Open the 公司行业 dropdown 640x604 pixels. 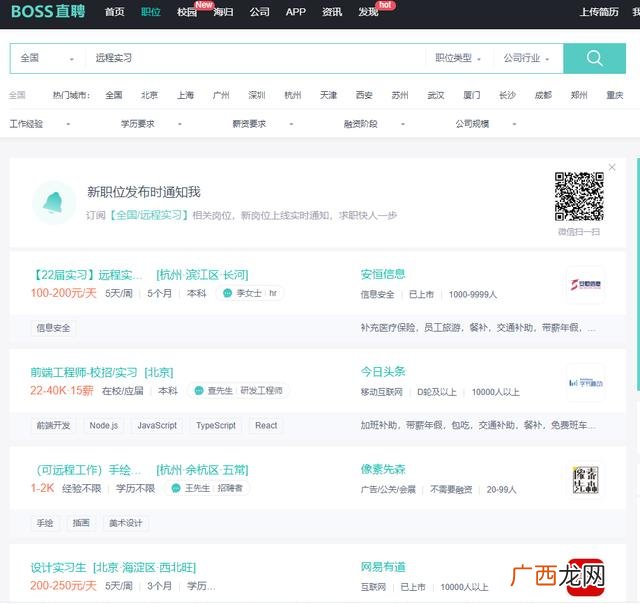pos(526,58)
